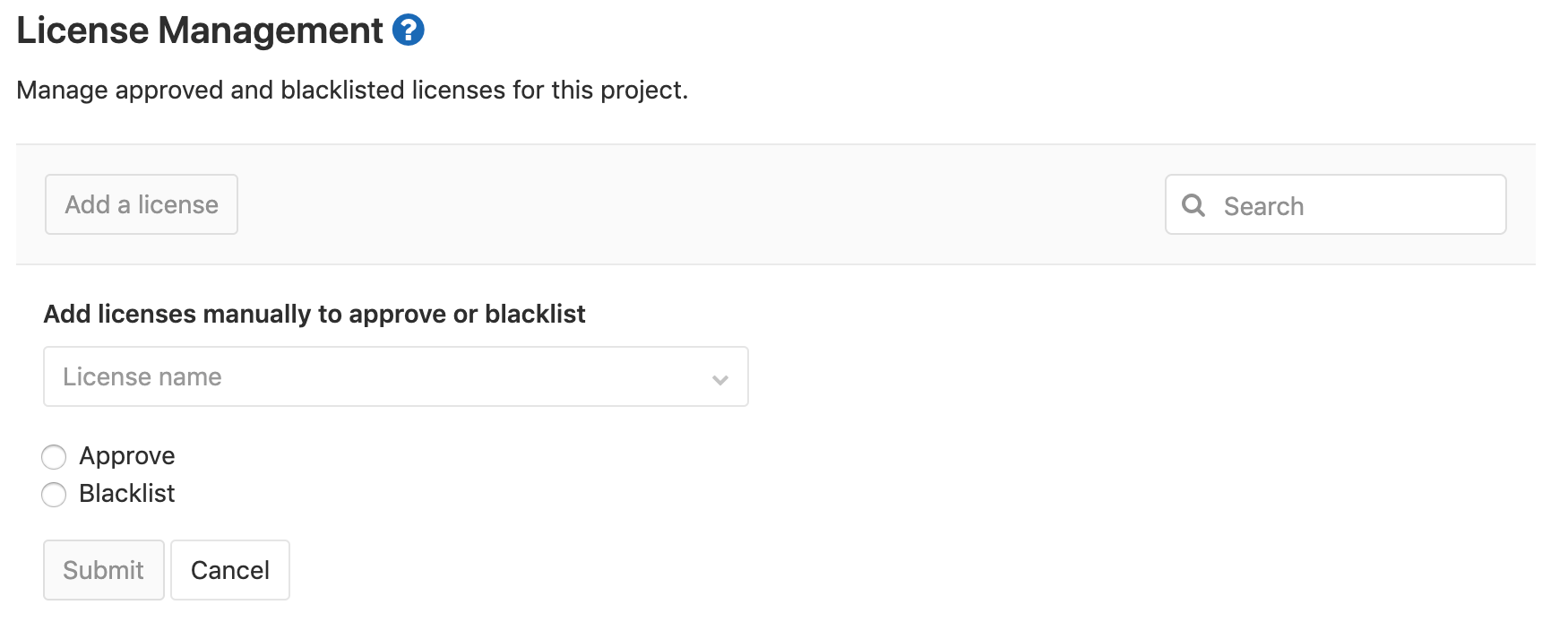Image resolution: width=1568 pixels, height=622 pixels.
Task: Click "Add licenses manually to approve or blacklist" label
Action: pos(314,315)
